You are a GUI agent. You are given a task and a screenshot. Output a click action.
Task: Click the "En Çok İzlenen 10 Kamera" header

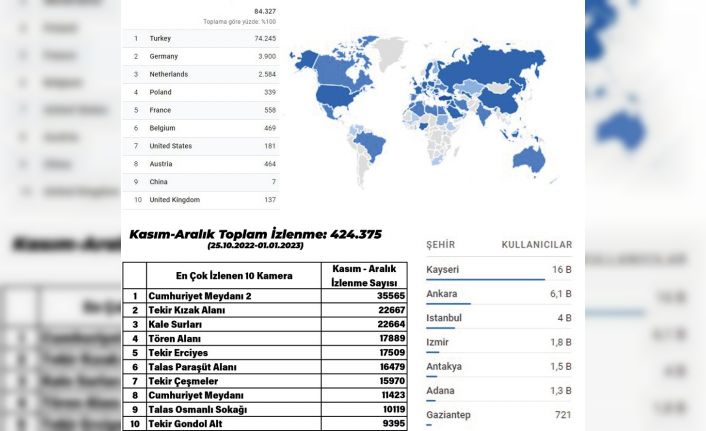[x=233, y=275]
